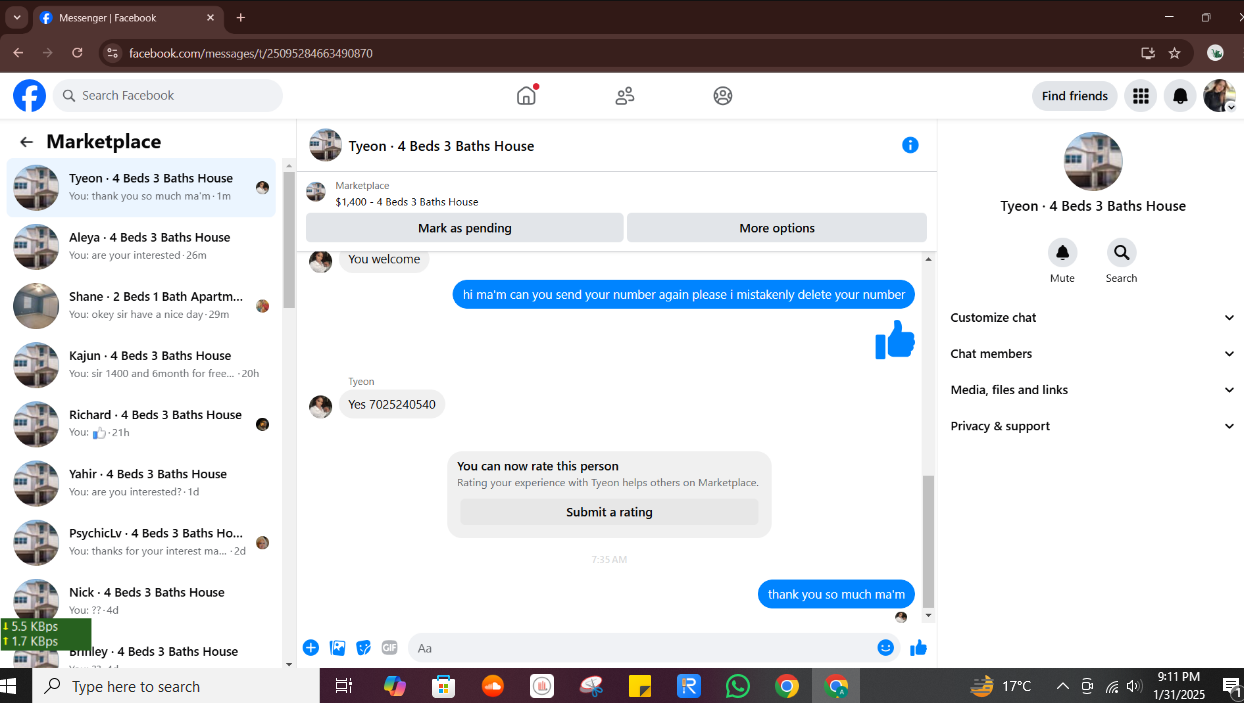Expand the Customize chat section
Viewport: 1244px width, 703px height.
click(1093, 318)
